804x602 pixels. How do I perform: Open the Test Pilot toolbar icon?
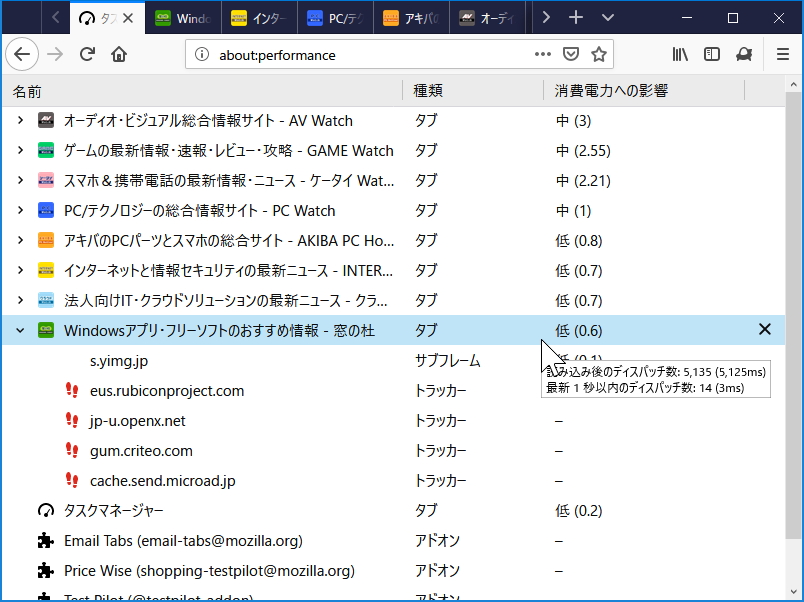[x=744, y=54]
